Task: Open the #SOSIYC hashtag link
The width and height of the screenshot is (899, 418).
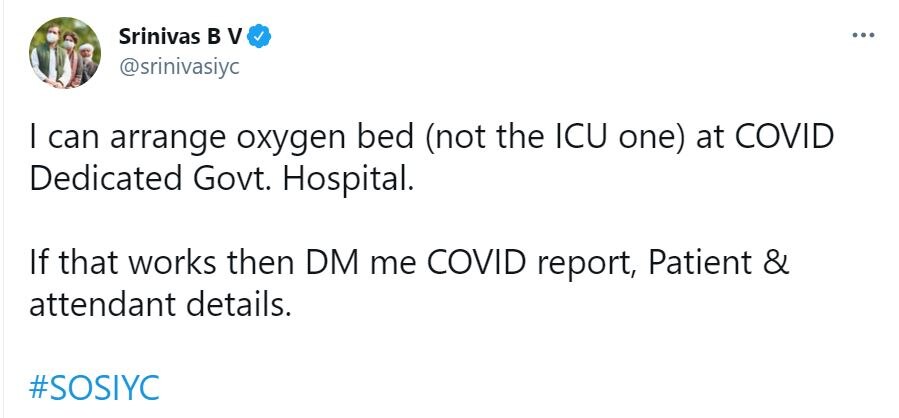Action: (95, 387)
